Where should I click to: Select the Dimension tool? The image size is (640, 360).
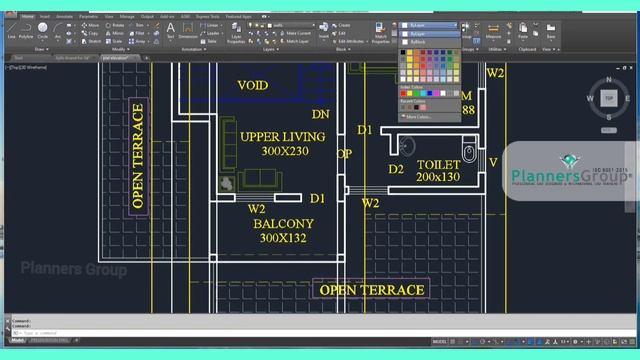(188, 31)
